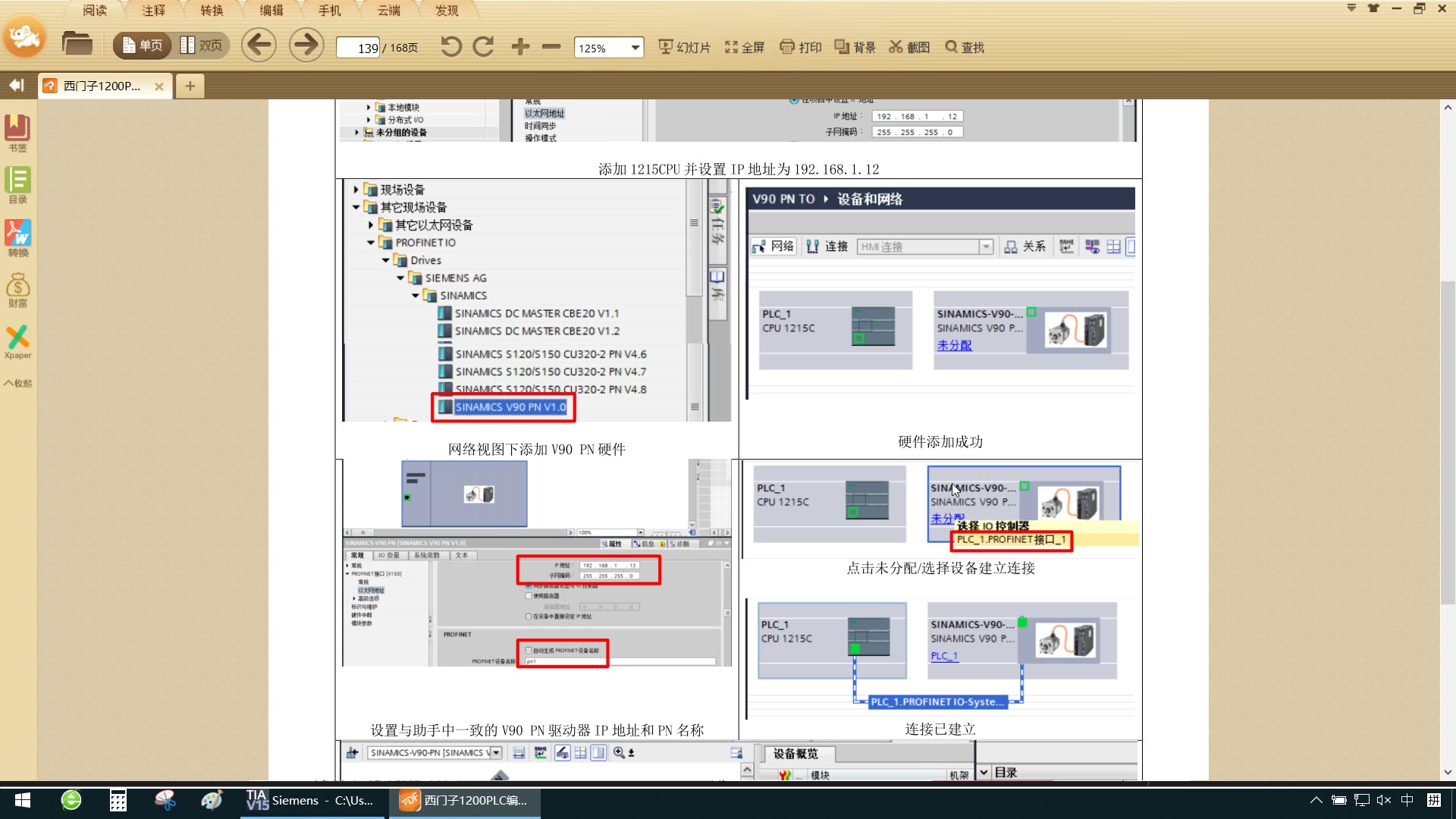This screenshot has width=1456, height=819.
Task: Open the green browser taskbar icon
Action: 71,800
